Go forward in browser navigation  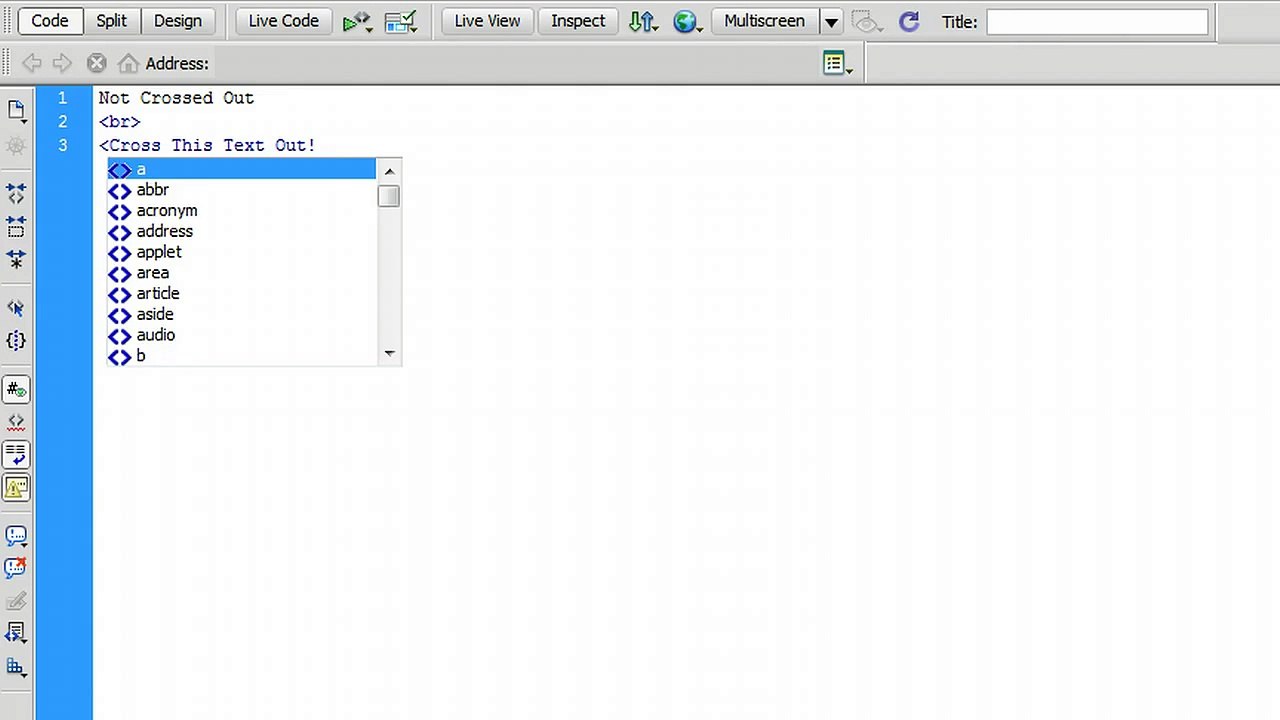62,64
